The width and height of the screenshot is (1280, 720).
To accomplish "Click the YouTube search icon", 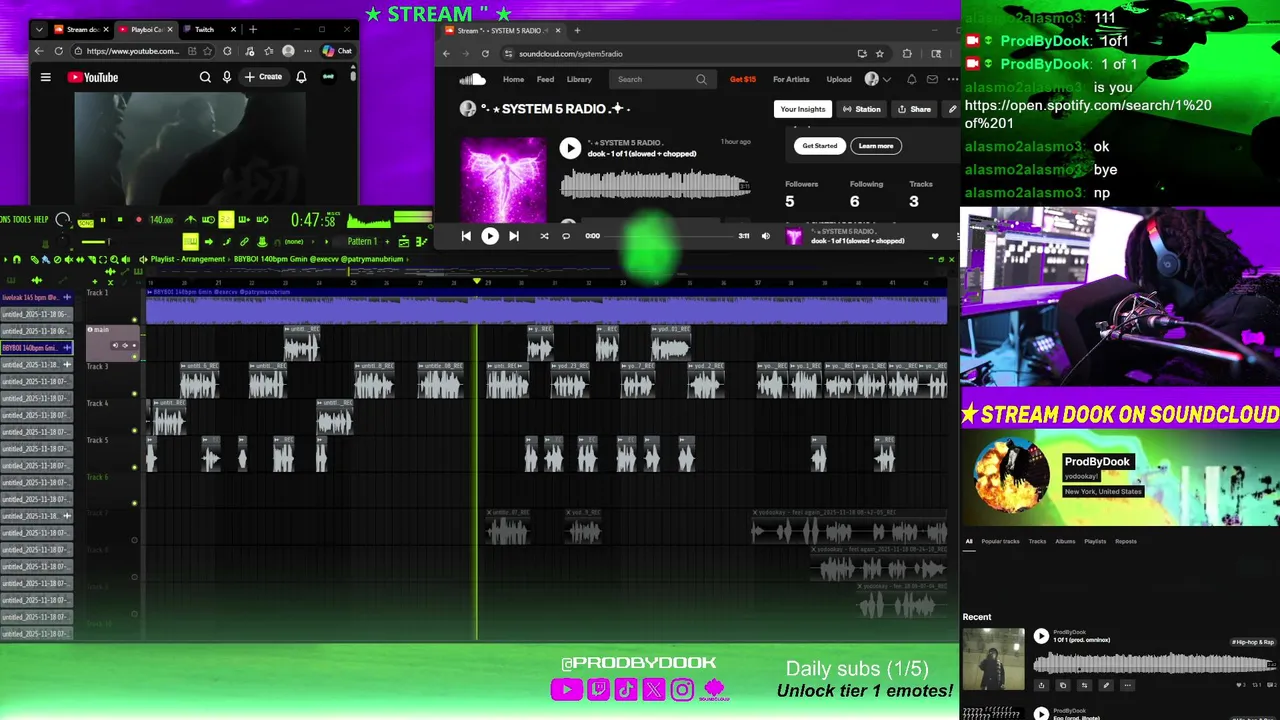I will click(205, 77).
